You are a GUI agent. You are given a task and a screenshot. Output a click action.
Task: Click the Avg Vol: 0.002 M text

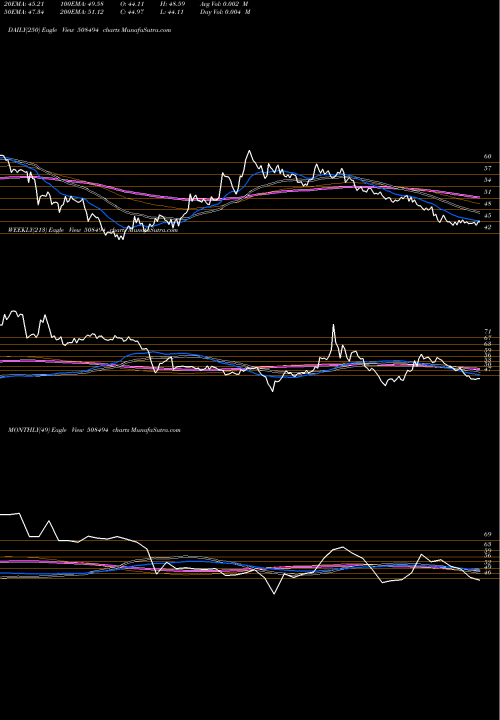coord(224,4)
